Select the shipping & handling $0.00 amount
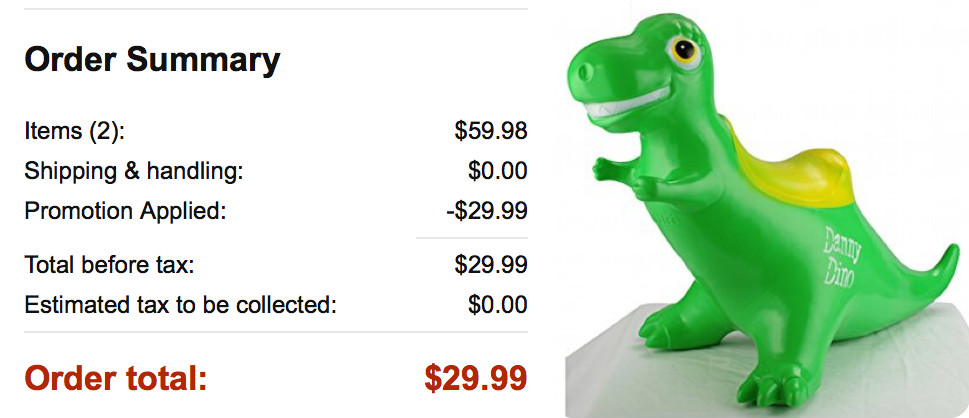 click(497, 171)
